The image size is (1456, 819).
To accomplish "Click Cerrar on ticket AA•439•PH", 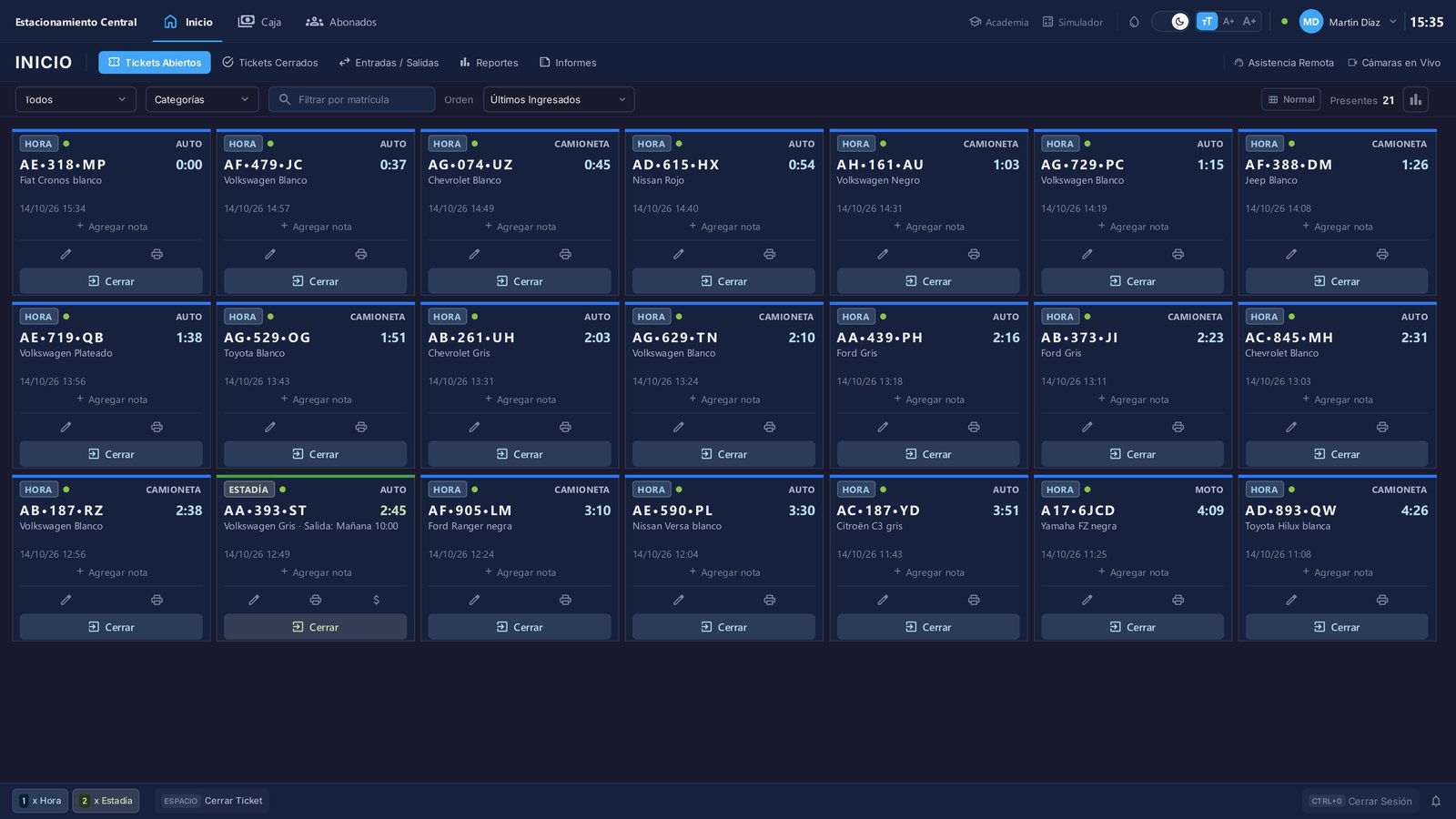I will pyautogui.click(x=928, y=454).
